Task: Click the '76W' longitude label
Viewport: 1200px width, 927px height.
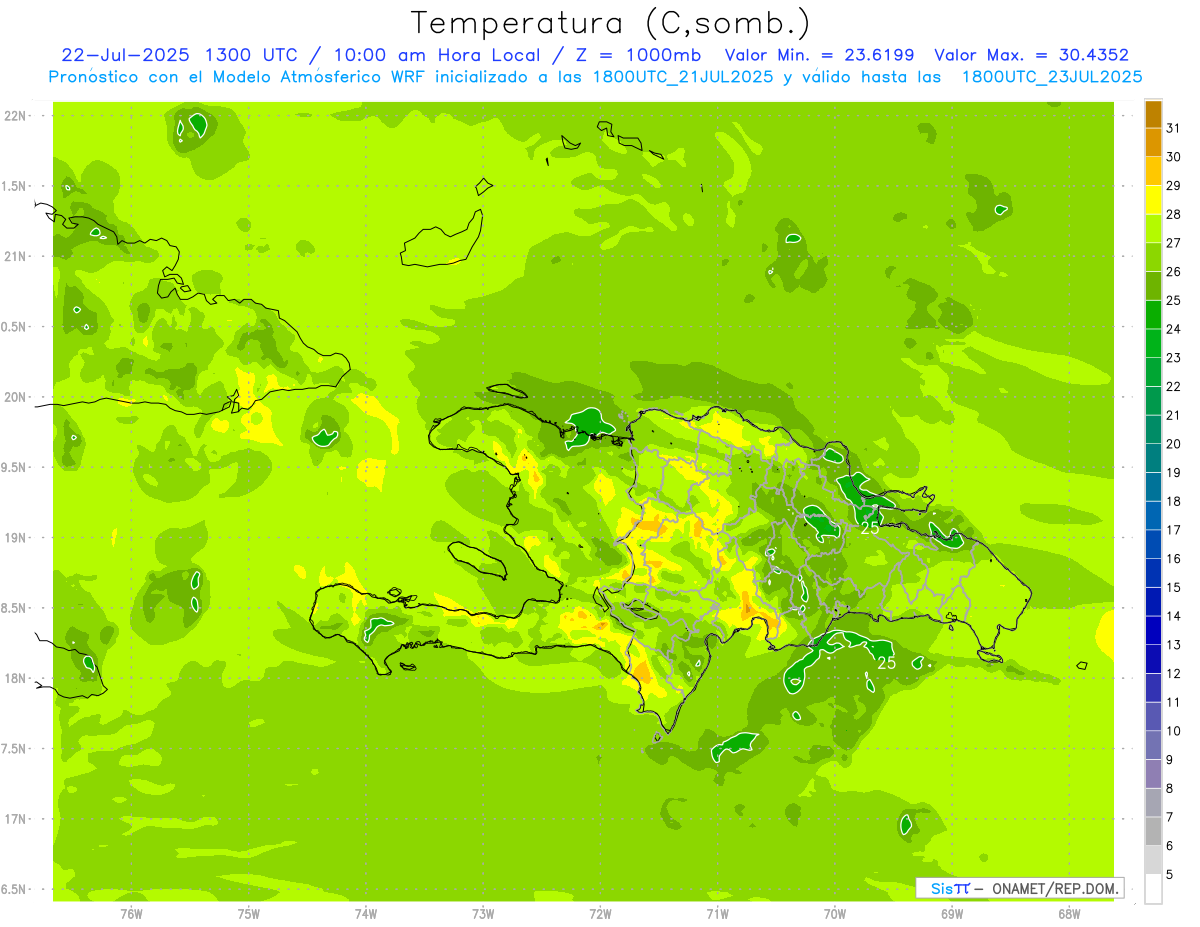Action: point(131,914)
